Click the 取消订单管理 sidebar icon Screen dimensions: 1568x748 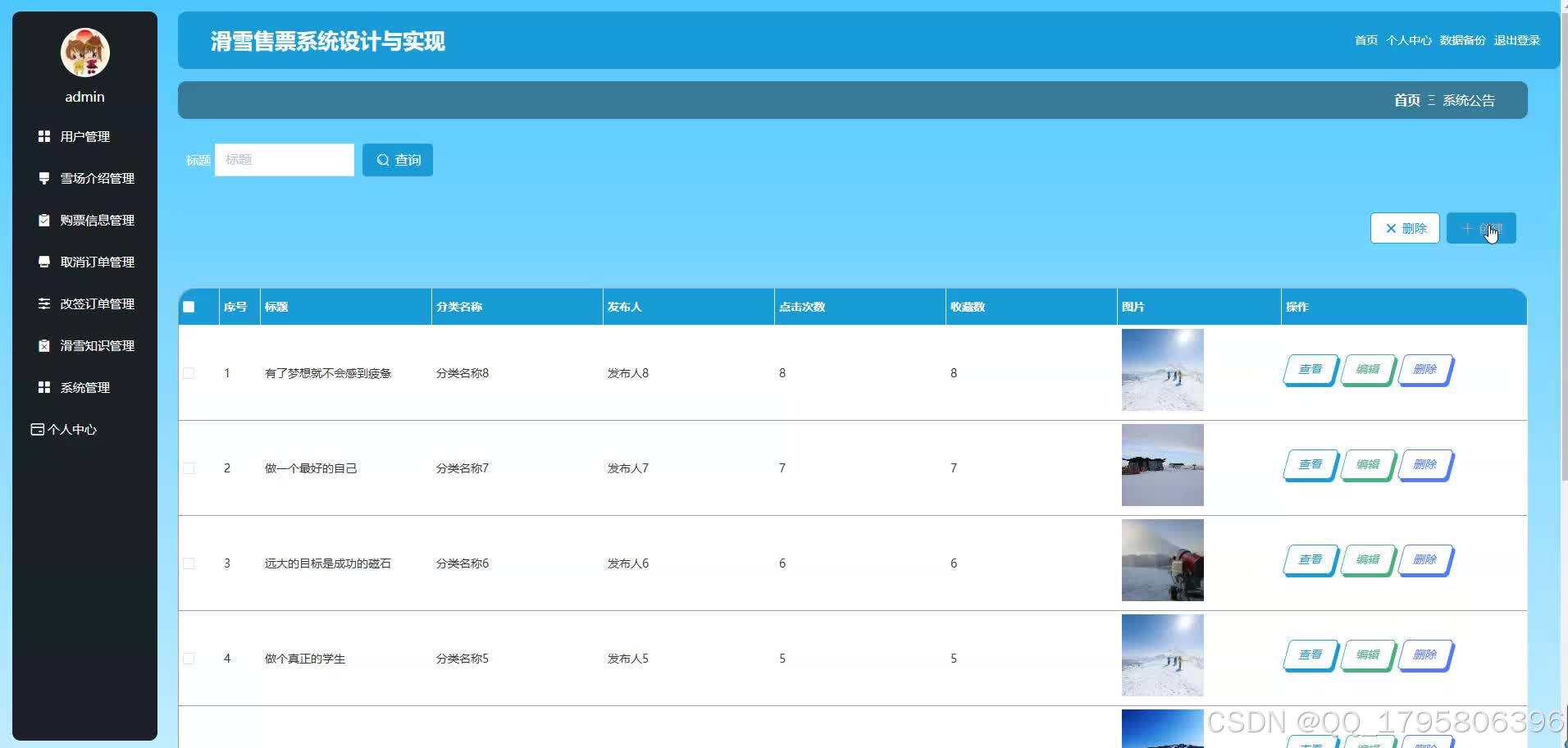(44, 262)
